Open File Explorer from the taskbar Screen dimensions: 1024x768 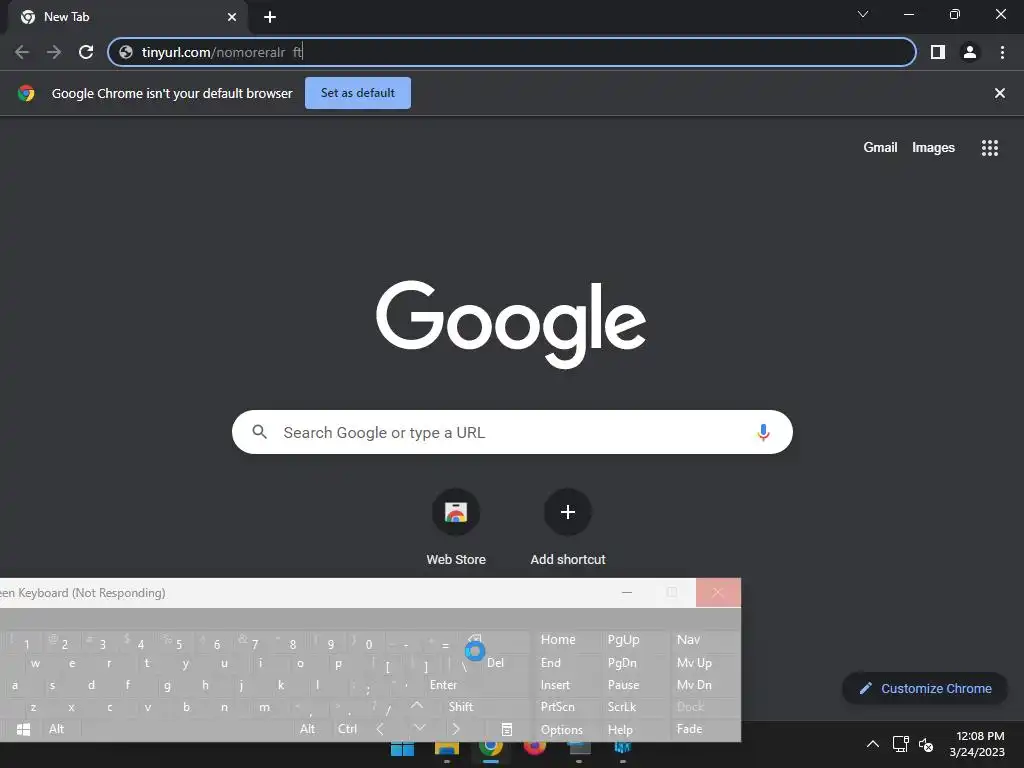coord(447,750)
